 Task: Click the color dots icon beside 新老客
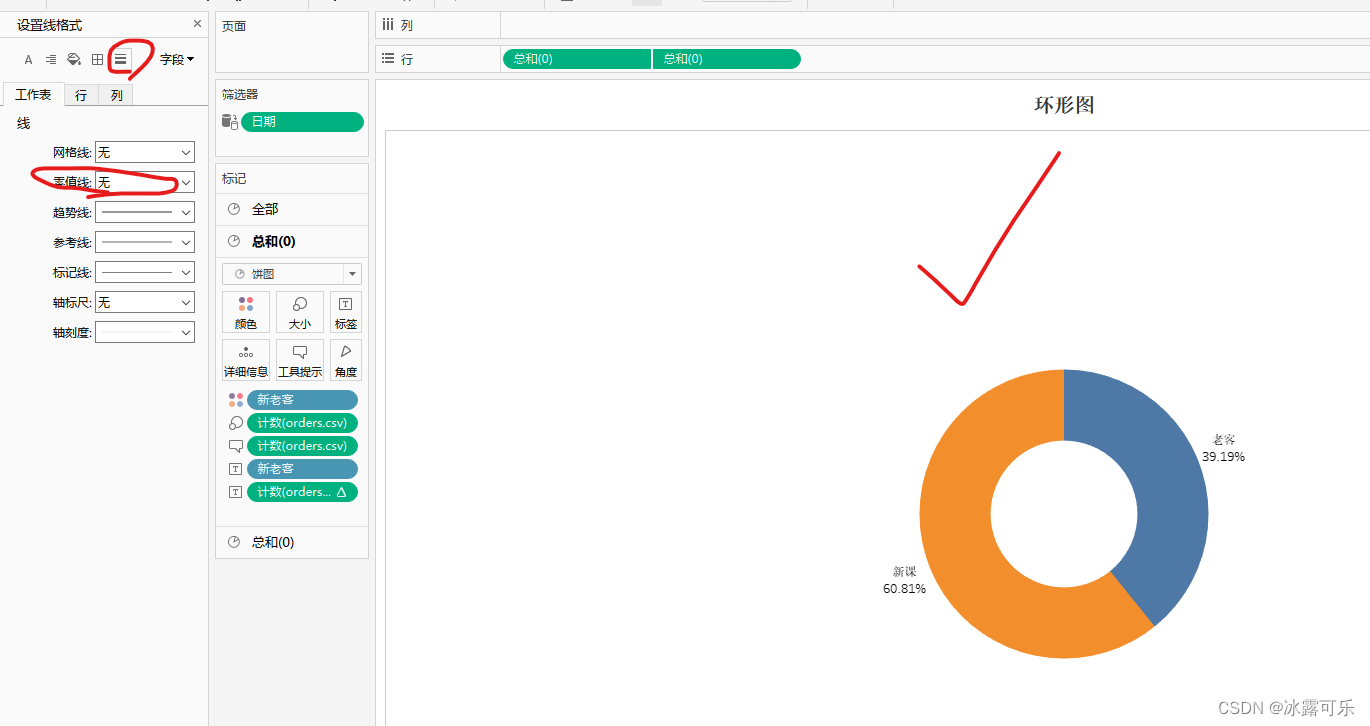(235, 400)
